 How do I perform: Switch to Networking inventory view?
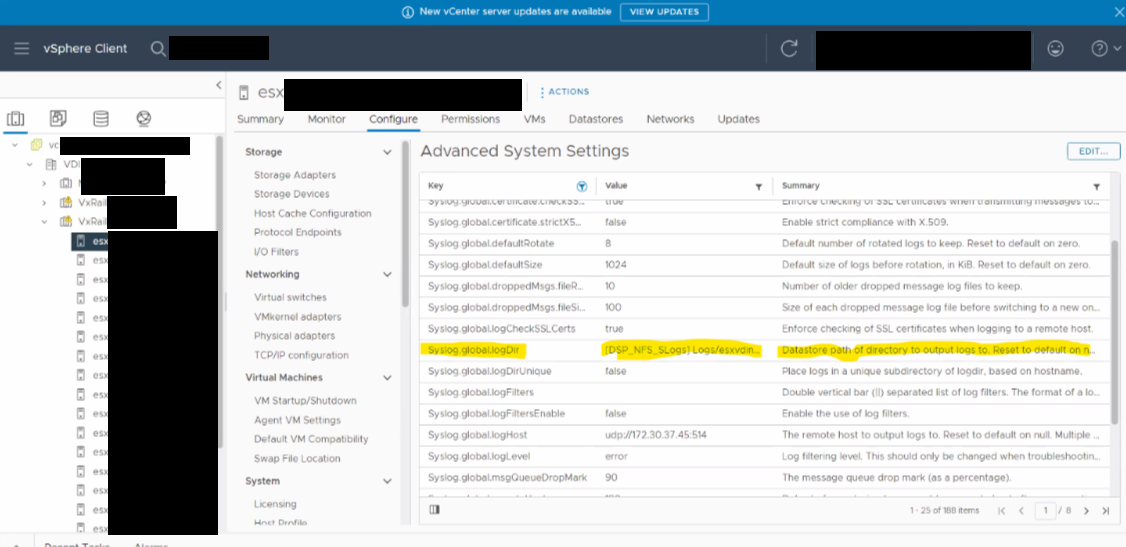pos(144,119)
